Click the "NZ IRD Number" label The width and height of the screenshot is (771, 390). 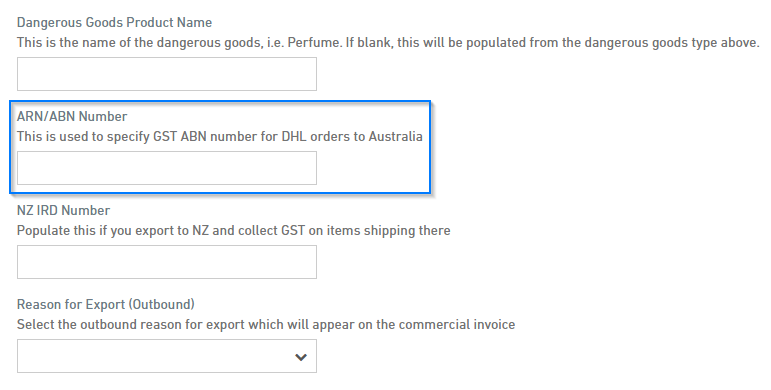point(63,210)
